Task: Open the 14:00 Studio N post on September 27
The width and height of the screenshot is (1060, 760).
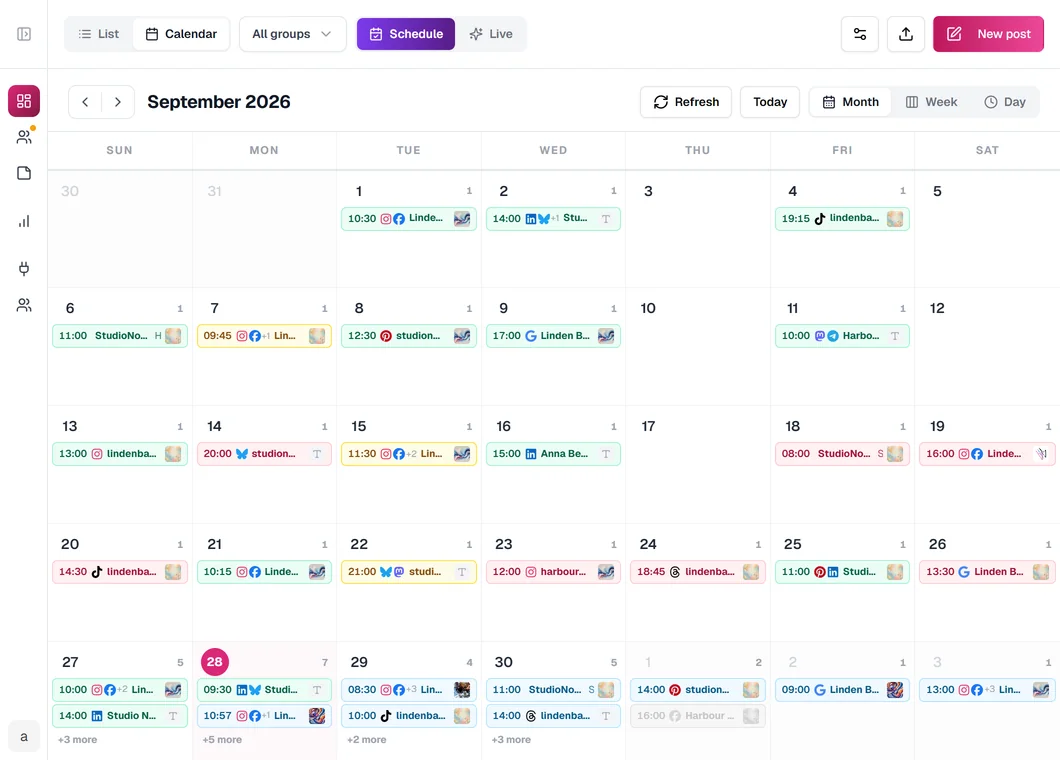Action: coord(120,715)
